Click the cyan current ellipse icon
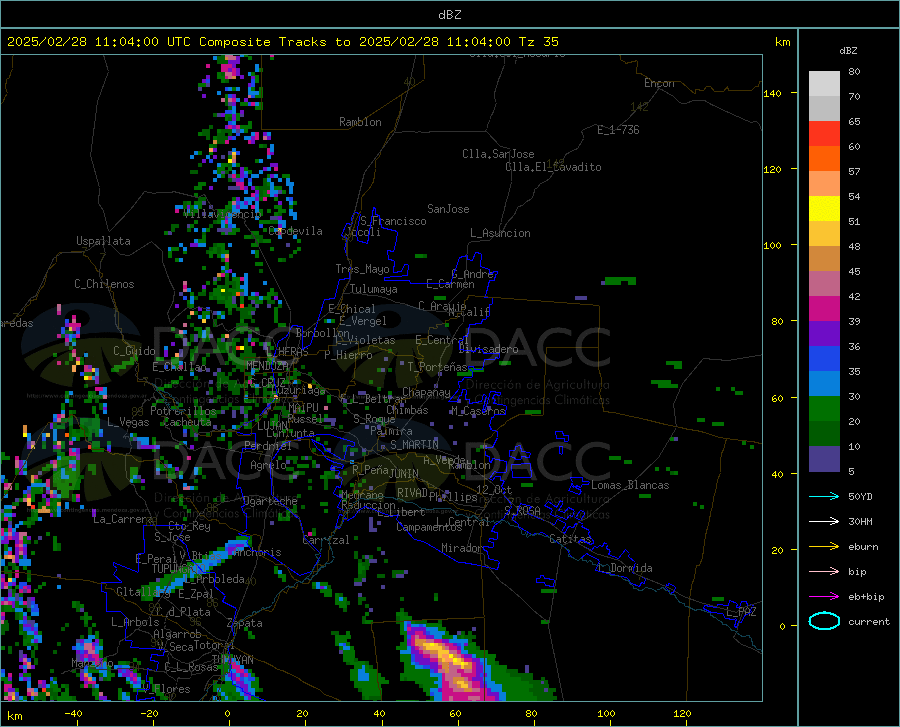The height and width of the screenshot is (727, 900). [824, 621]
